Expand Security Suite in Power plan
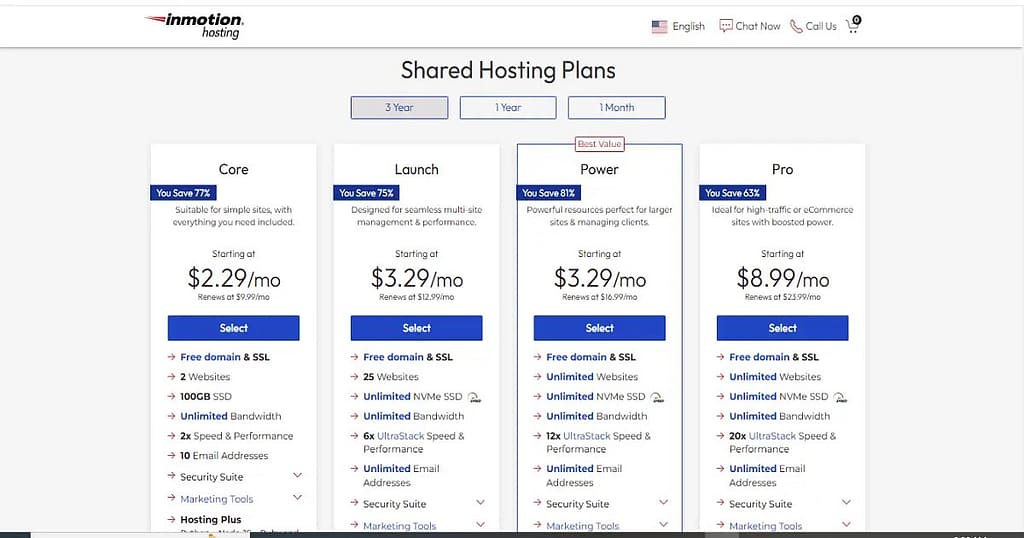 coord(663,503)
